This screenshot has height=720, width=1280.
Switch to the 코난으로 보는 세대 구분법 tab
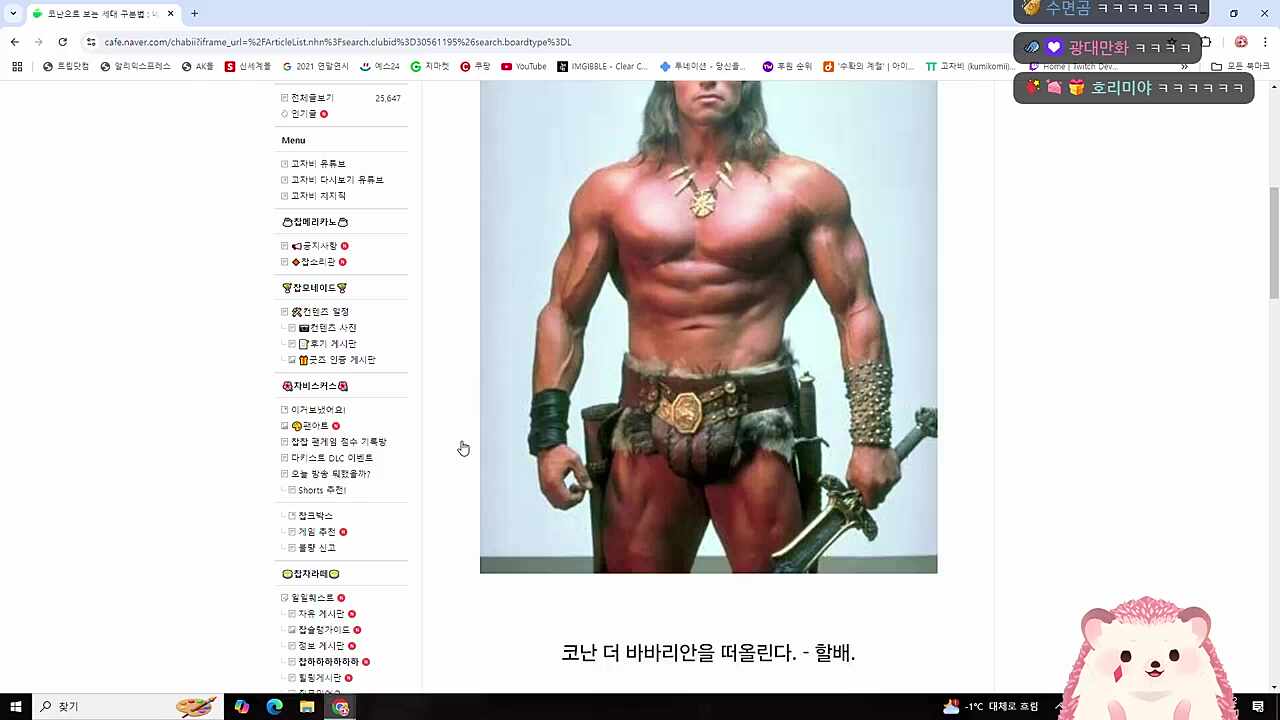click(103, 14)
